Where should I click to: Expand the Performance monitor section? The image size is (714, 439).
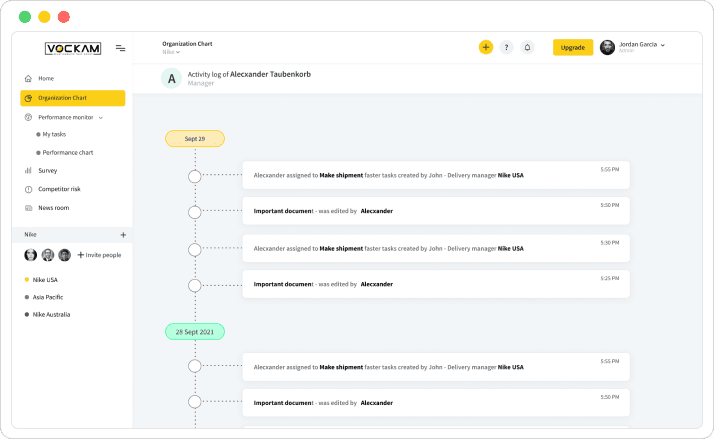(100, 117)
